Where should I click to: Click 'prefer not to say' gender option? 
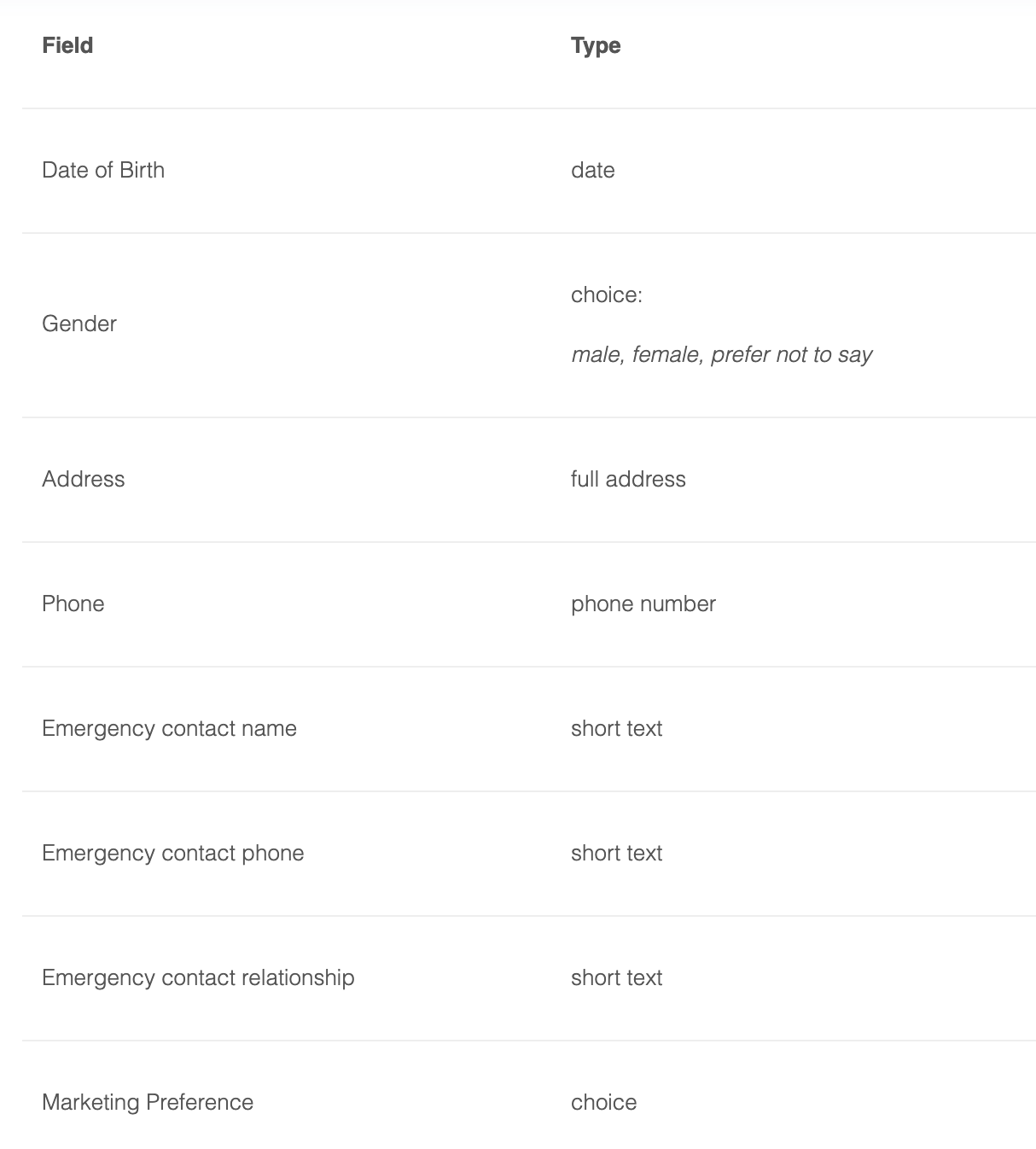(x=791, y=354)
